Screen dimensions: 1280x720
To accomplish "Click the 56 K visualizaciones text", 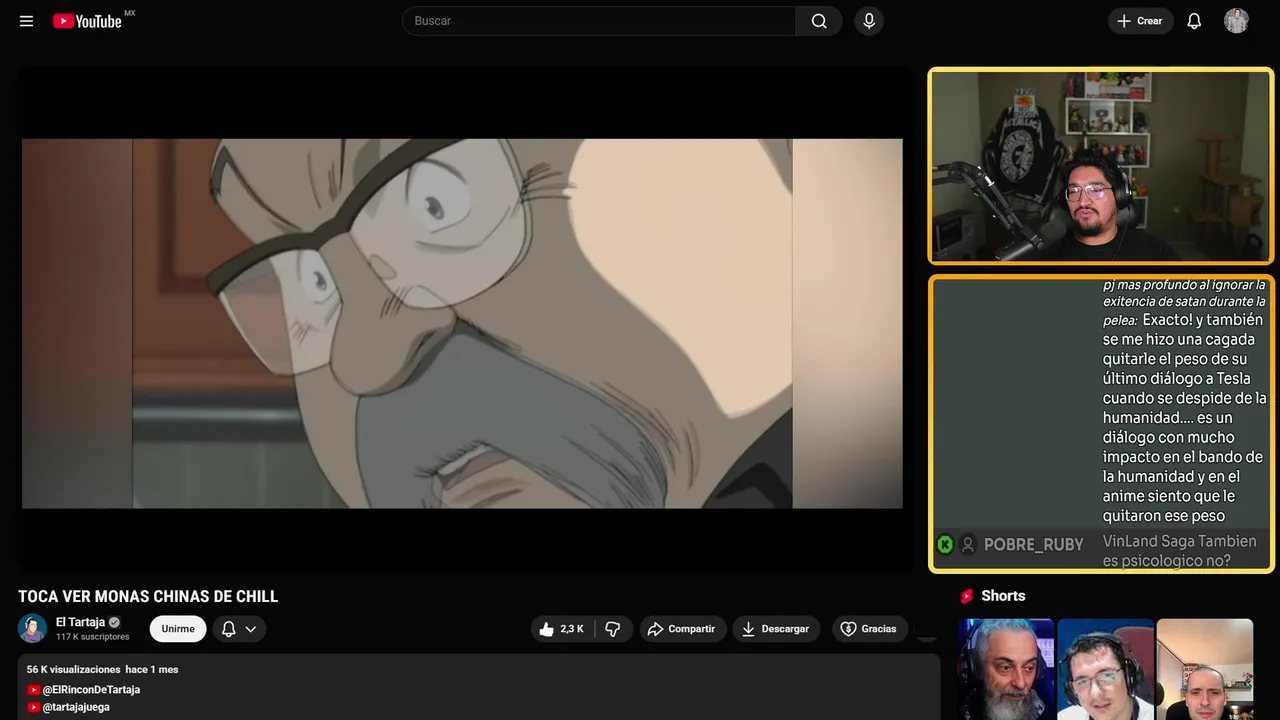I will [74, 669].
